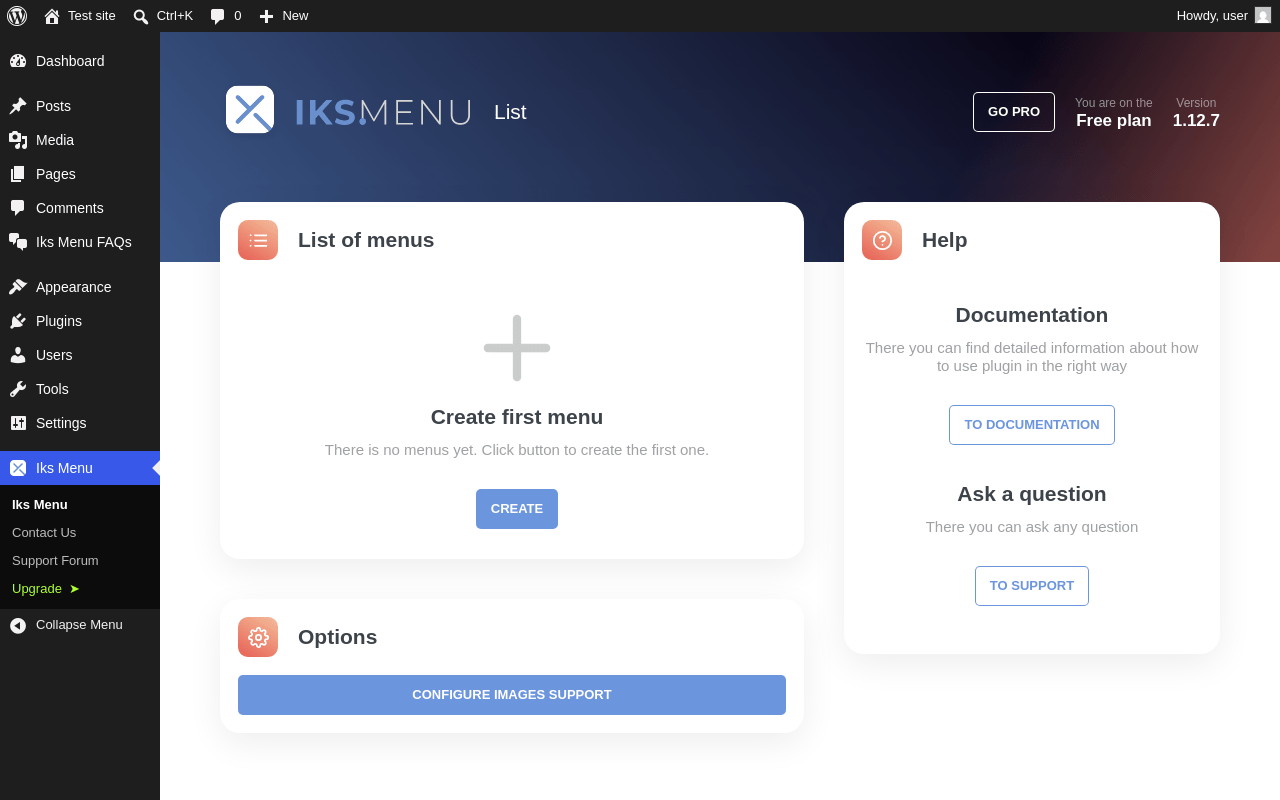Click the 'There is no menus yet' description
This screenshot has height=800, width=1280.
point(517,450)
